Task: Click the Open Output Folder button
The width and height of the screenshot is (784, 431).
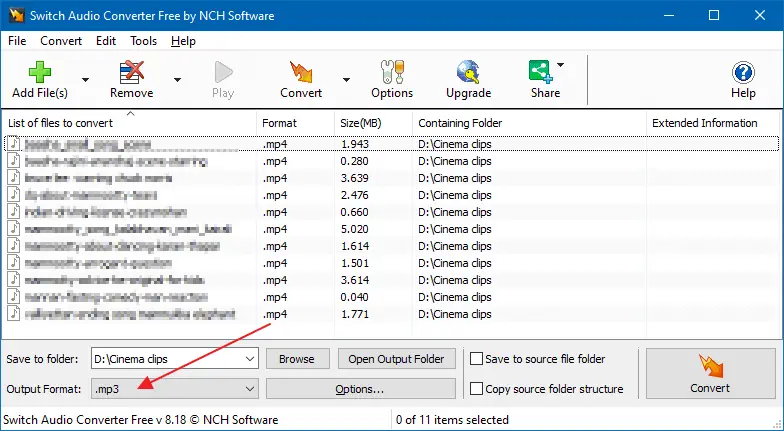Action: [x=396, y=359]
